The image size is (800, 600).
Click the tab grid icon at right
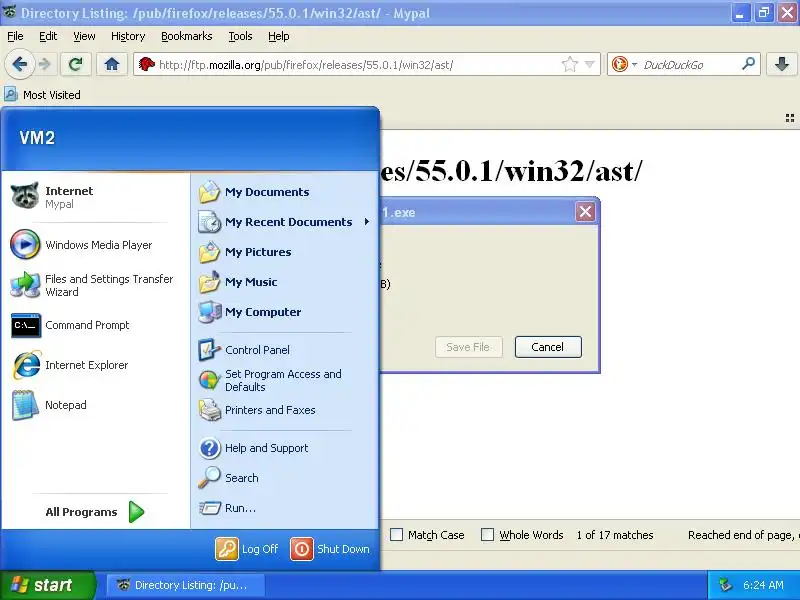tap(790, 118)
